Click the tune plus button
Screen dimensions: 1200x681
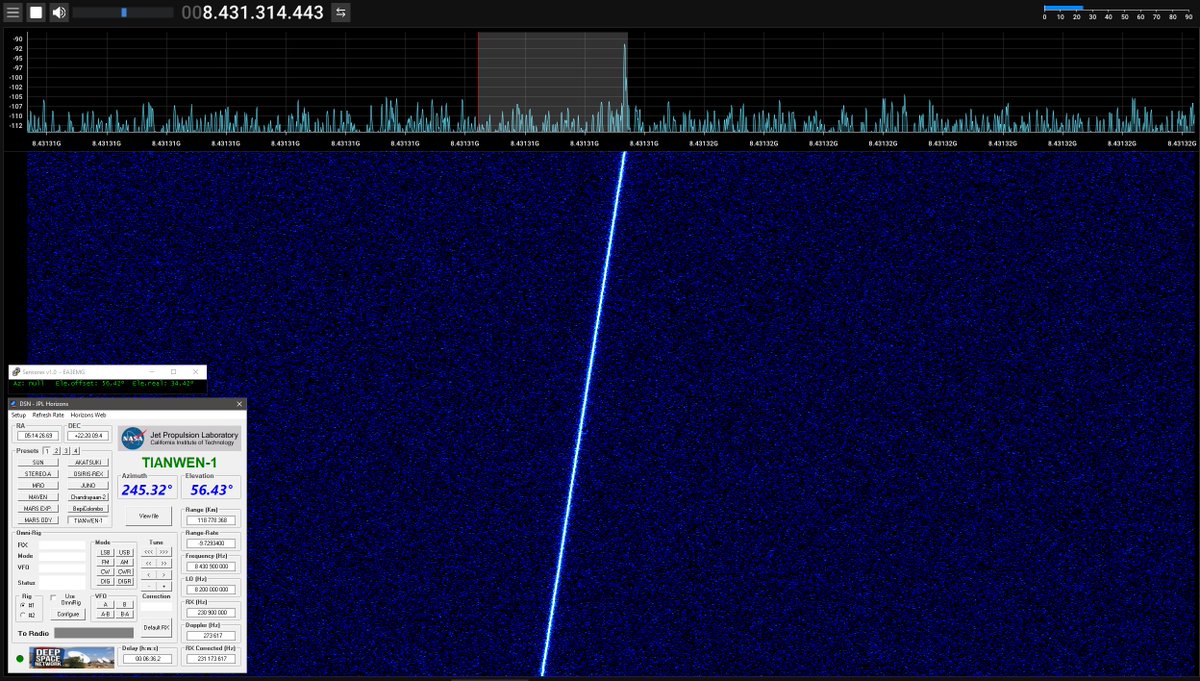point(164,586)
